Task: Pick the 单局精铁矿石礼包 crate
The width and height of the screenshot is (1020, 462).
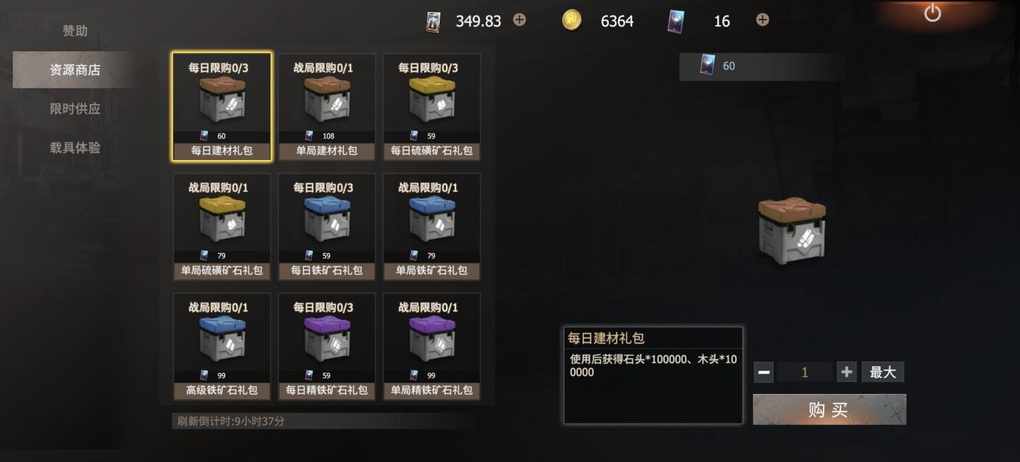Action: (x=432, y=346)
